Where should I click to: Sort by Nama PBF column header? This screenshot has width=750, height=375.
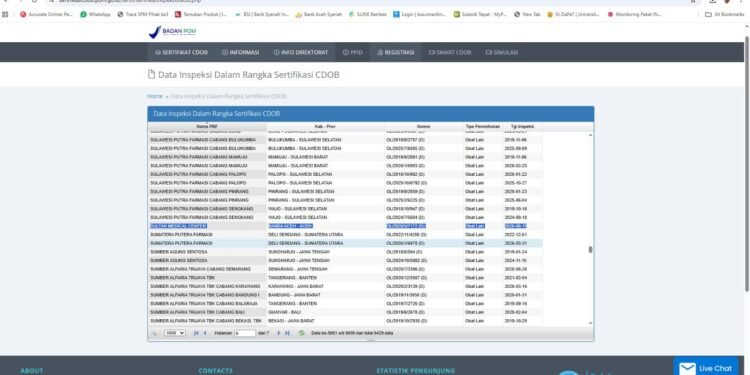207,126
